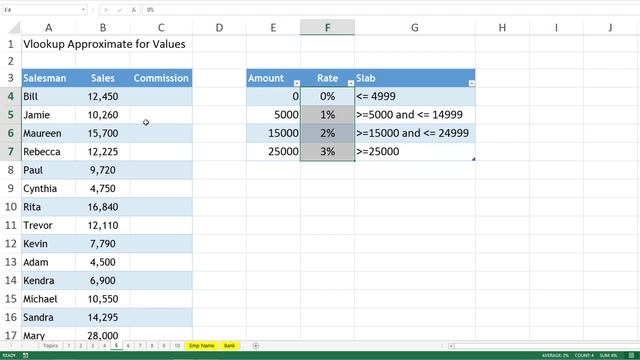Select the Amount cell 25000

point(273,151)
